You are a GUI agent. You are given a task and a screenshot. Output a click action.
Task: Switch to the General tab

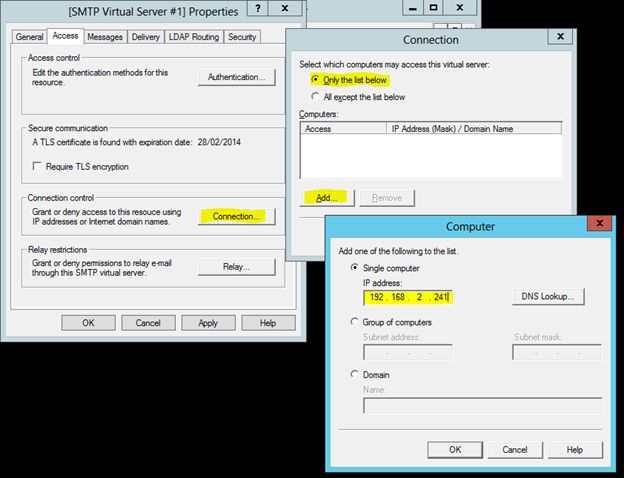pyautogui.click(x=29, y=37)
